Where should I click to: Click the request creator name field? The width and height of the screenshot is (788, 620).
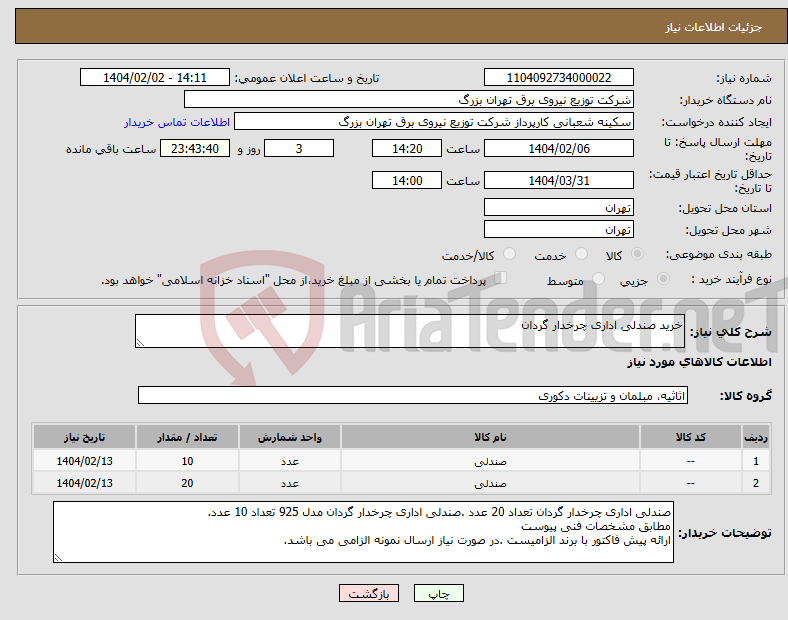434,122
